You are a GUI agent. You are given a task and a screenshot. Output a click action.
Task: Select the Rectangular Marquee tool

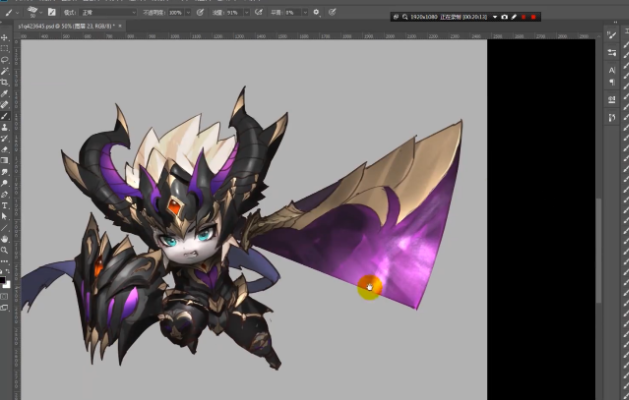pyautogui.click(x=4, y=49)
